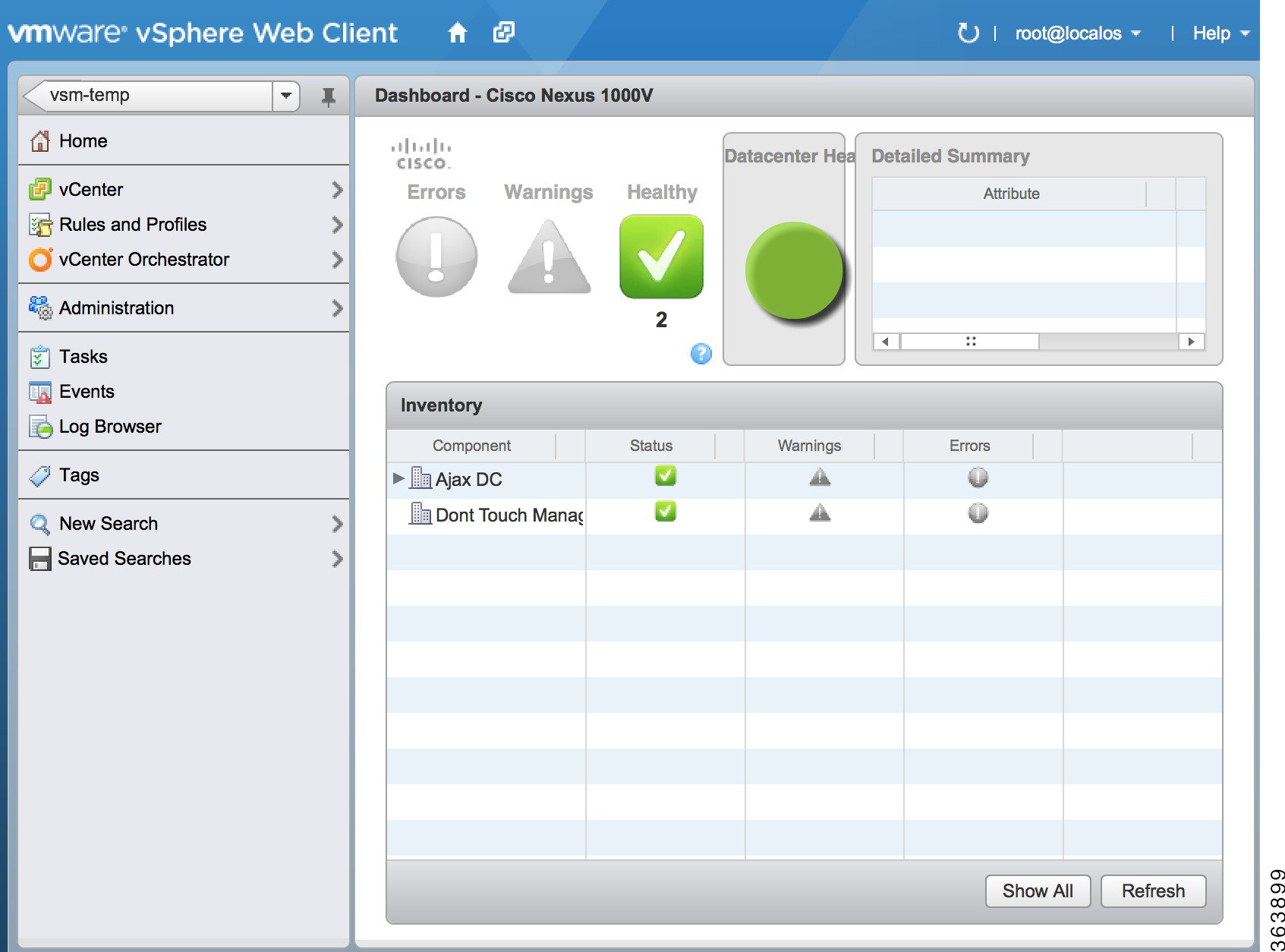
Task: Click the status check for Dont Touch Manag row
Action: point(665,512)
